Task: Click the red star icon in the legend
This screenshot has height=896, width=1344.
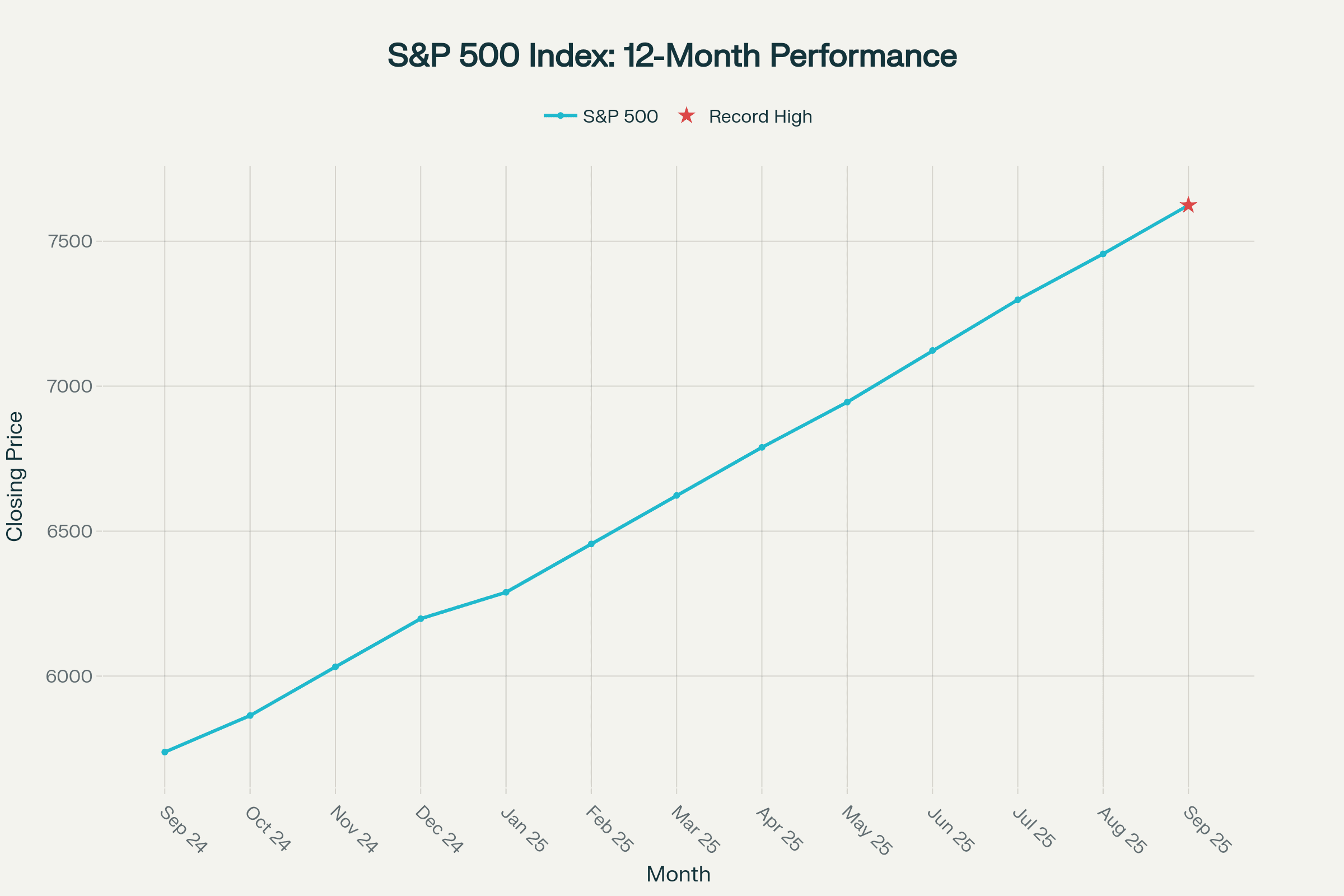Action: [687, 116]
